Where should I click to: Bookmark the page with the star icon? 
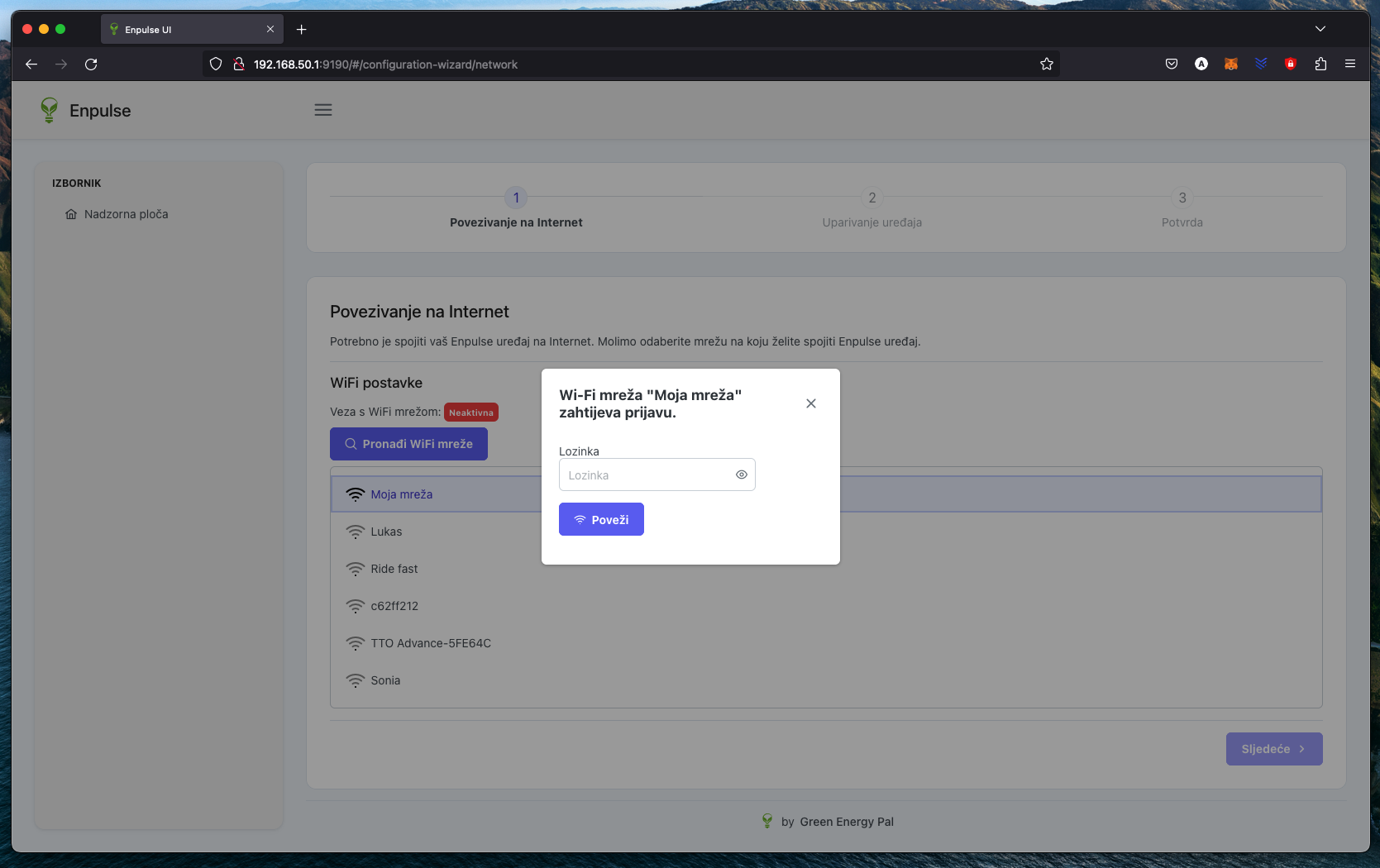[1046, 64]
